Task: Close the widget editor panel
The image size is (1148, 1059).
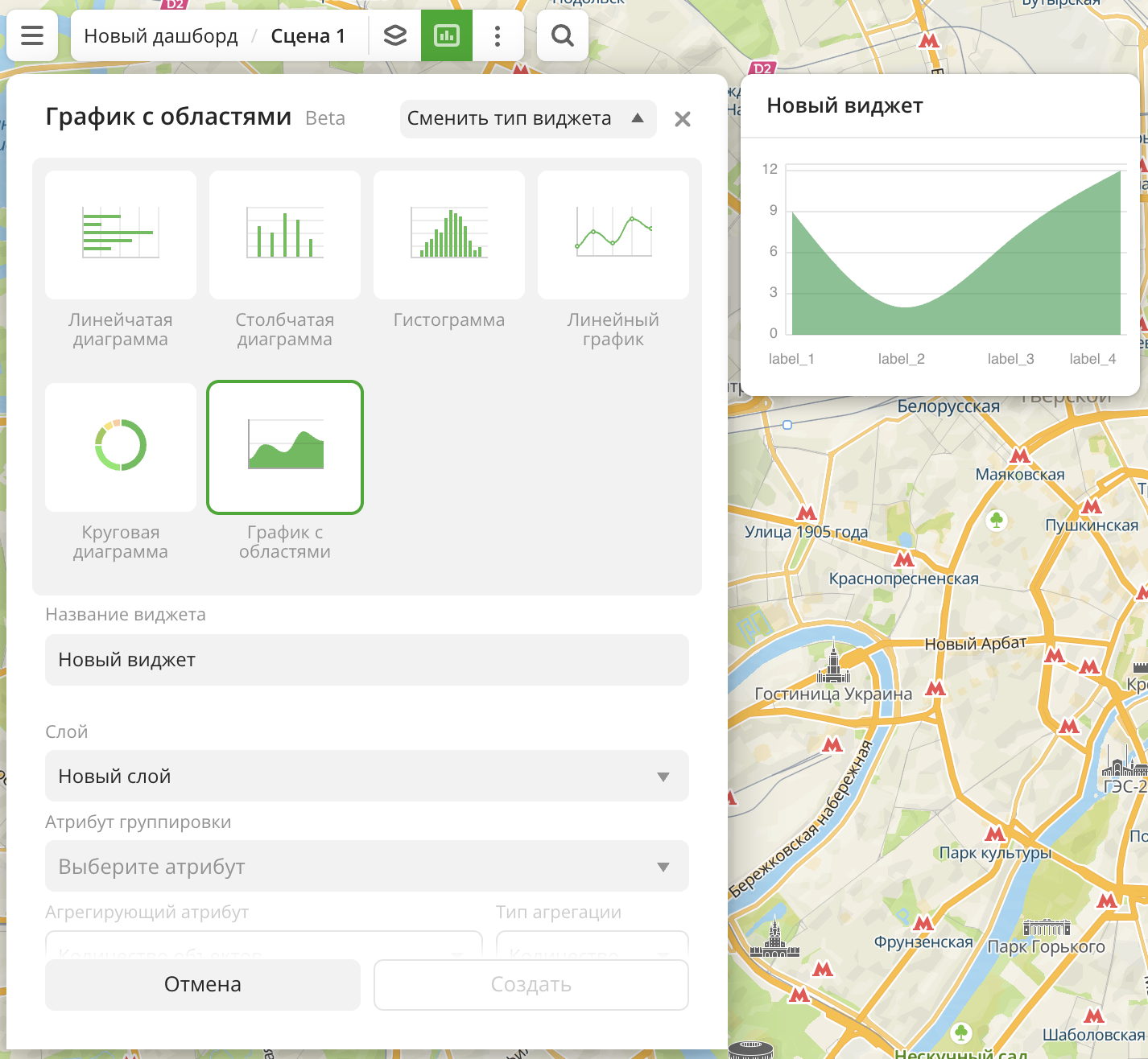Action: tap(683, 119)
